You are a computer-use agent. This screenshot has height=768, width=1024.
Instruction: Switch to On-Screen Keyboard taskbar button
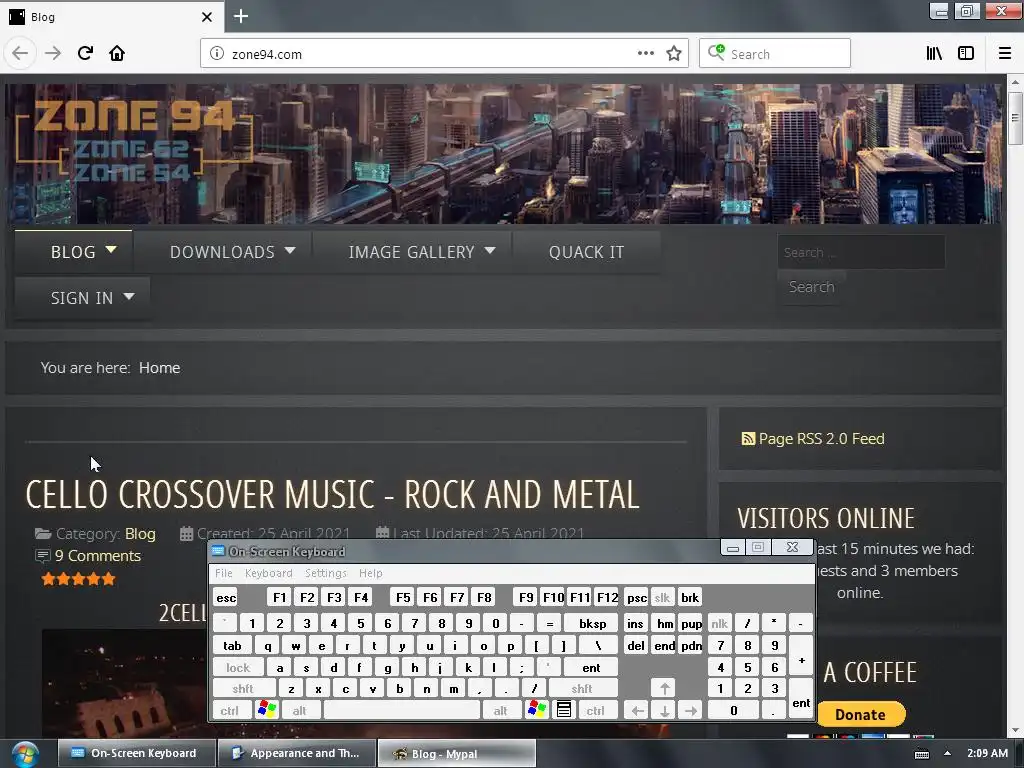coord(136,753)
